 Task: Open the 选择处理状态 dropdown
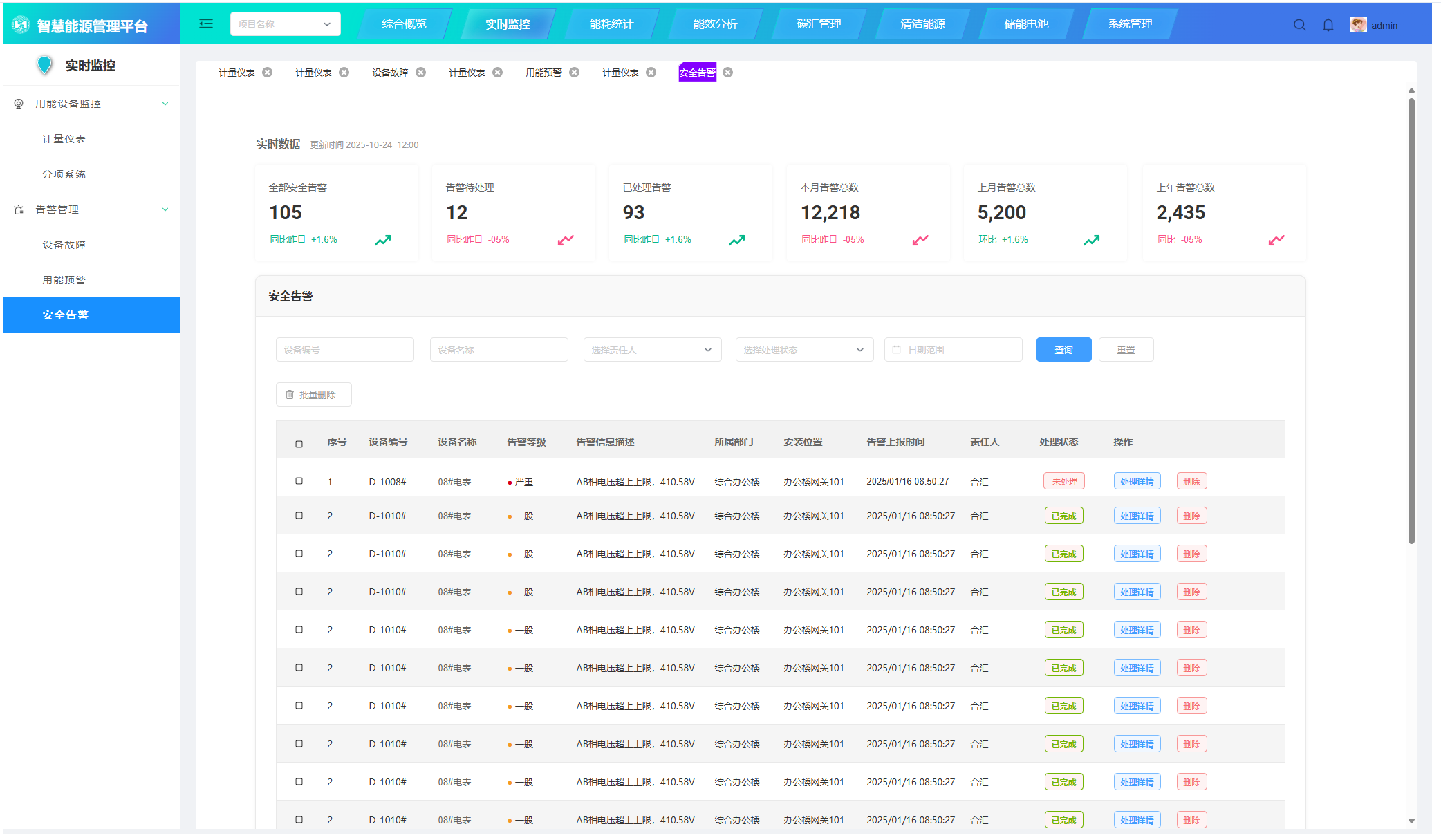[x=803, y=350]
